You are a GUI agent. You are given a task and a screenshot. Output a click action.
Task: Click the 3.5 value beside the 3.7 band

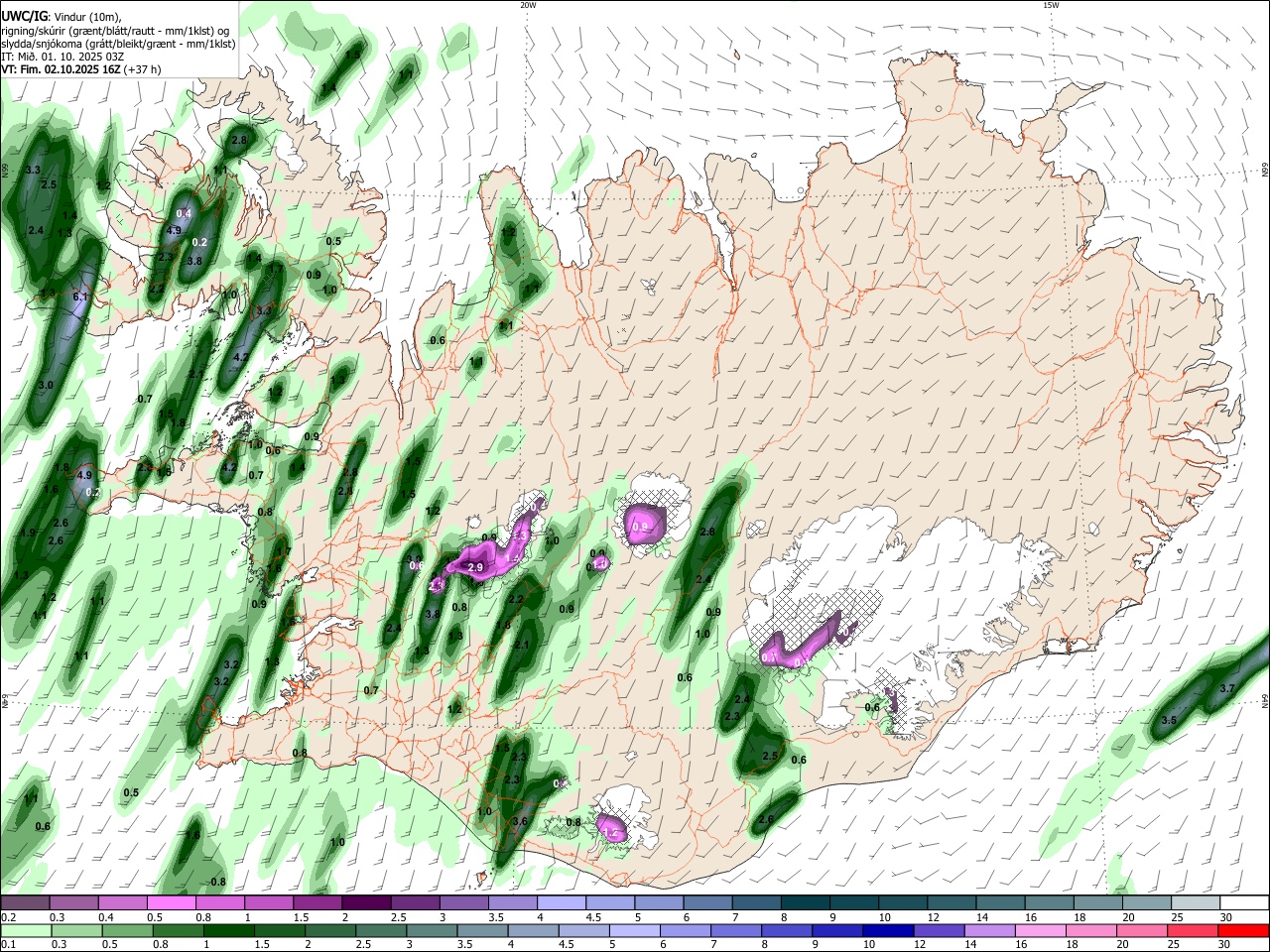[1169, 721]
